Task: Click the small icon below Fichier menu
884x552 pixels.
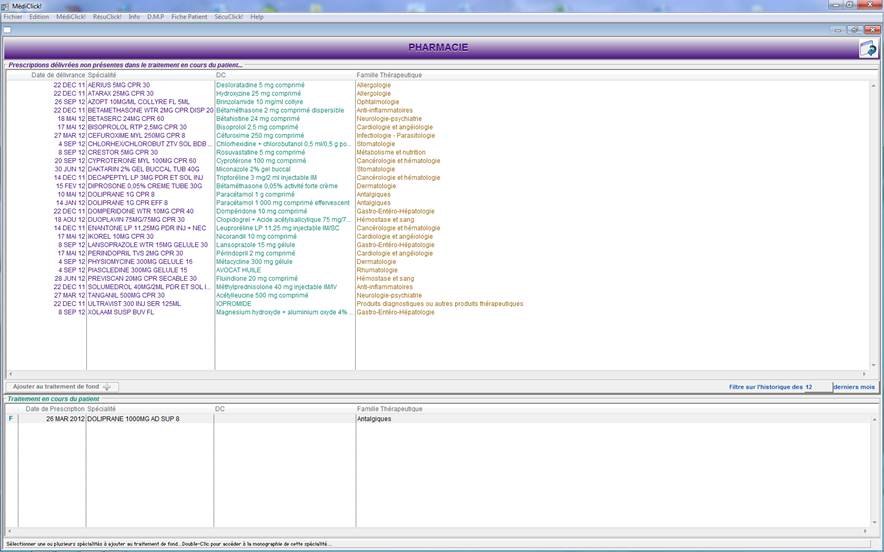Action: 7,30
